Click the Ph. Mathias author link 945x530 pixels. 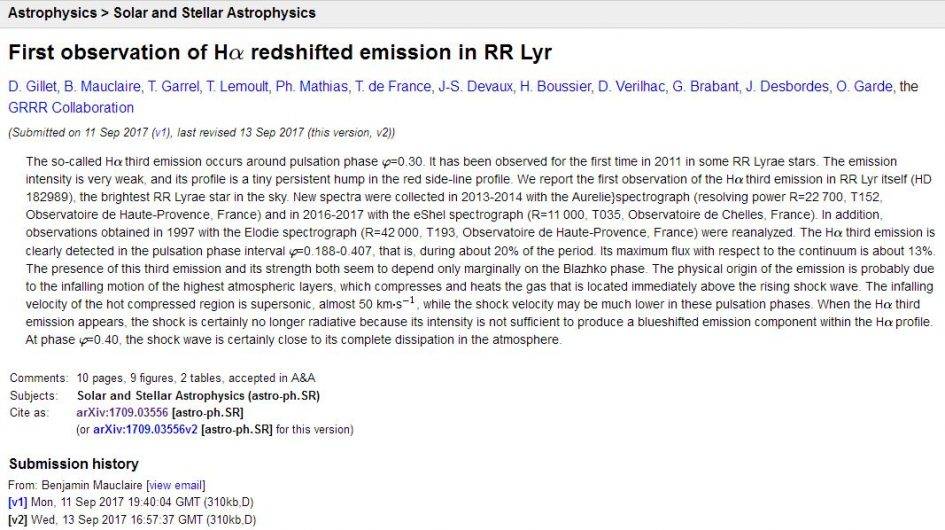tap(312, 87)
